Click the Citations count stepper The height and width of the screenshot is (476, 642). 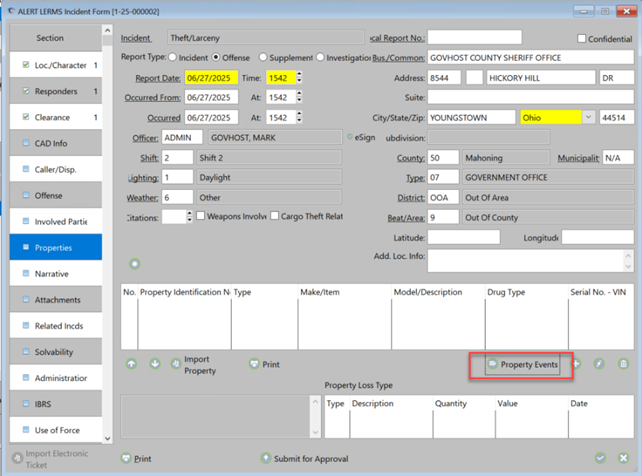pos(189,216)
